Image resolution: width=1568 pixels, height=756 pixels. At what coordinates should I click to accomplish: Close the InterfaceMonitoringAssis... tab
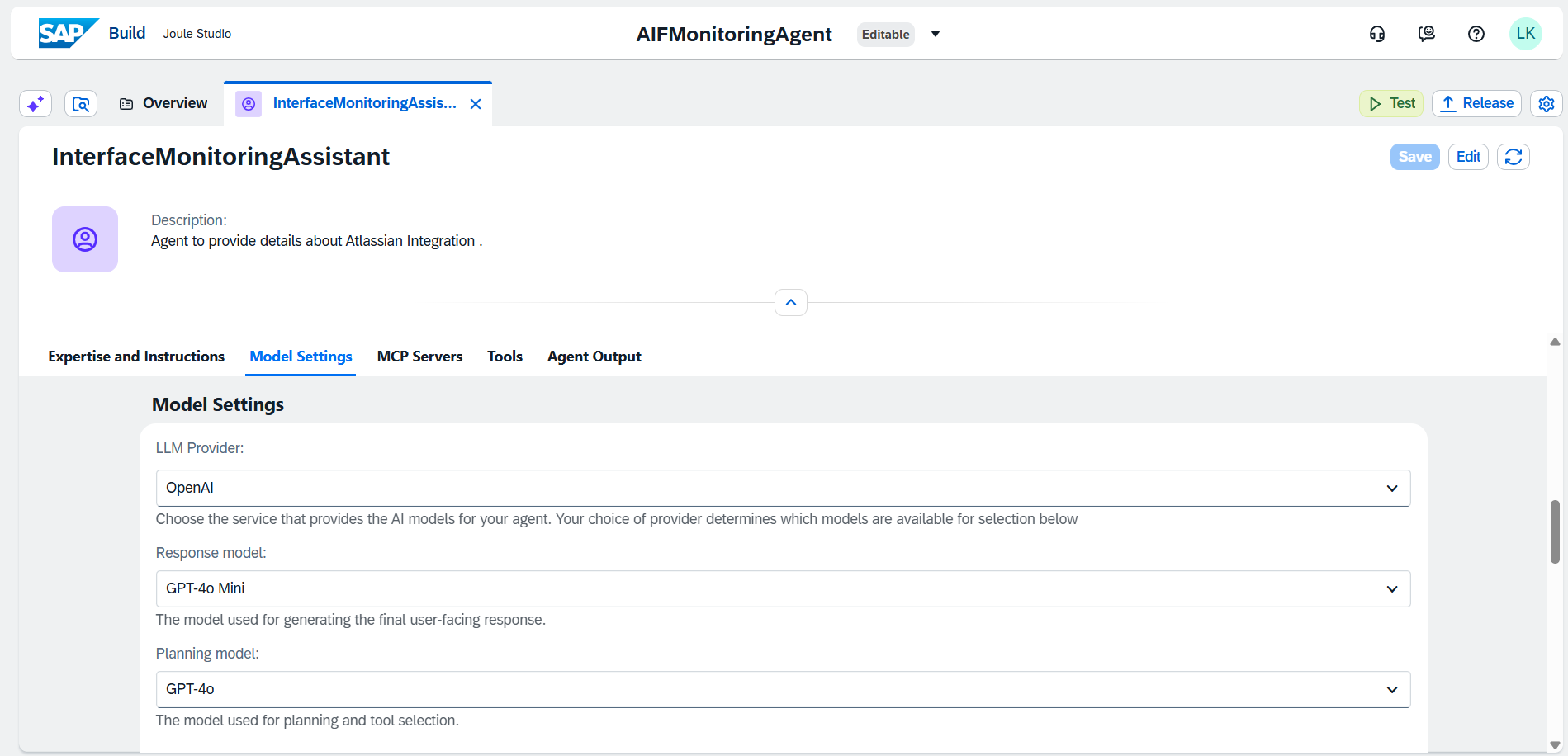tap(476, 104)
